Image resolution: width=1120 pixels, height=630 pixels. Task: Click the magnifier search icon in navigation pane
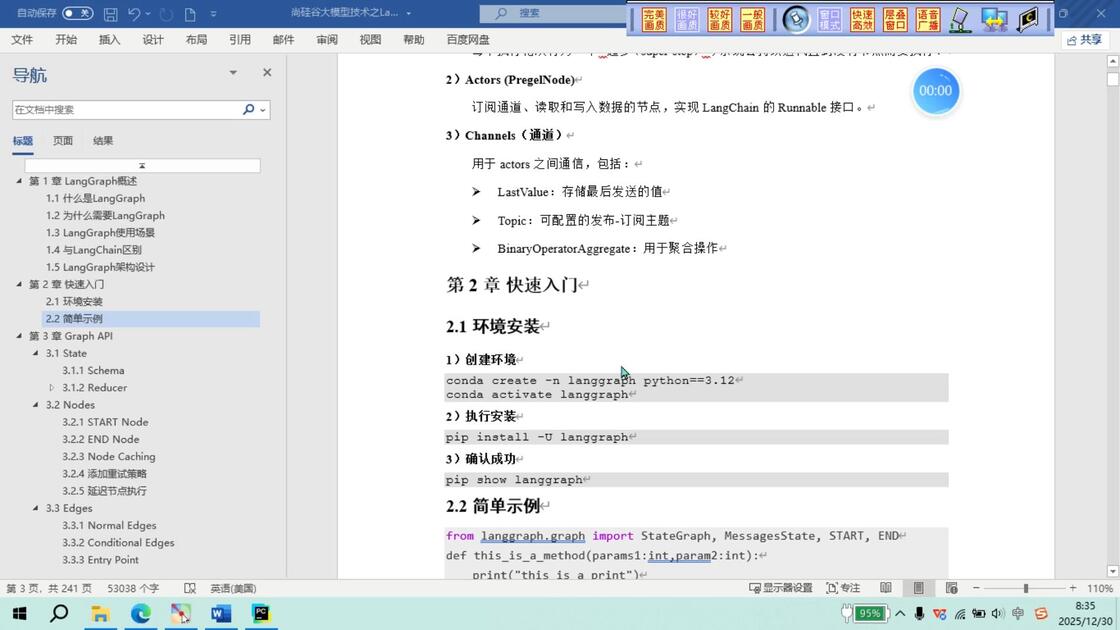coord(249,109)
